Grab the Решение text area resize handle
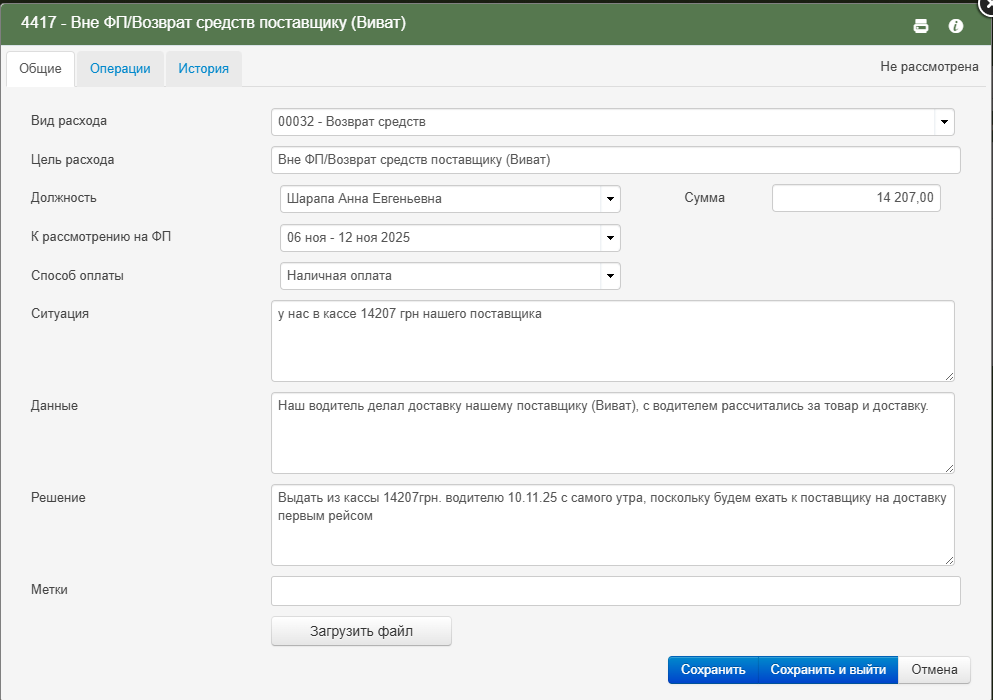 tap(949, 560)
